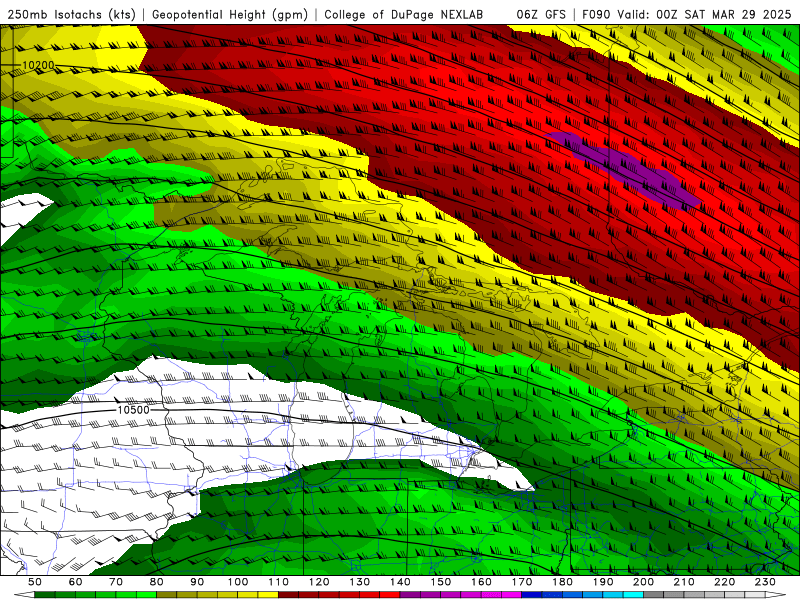Click the legend value 110

coord(279,582)
